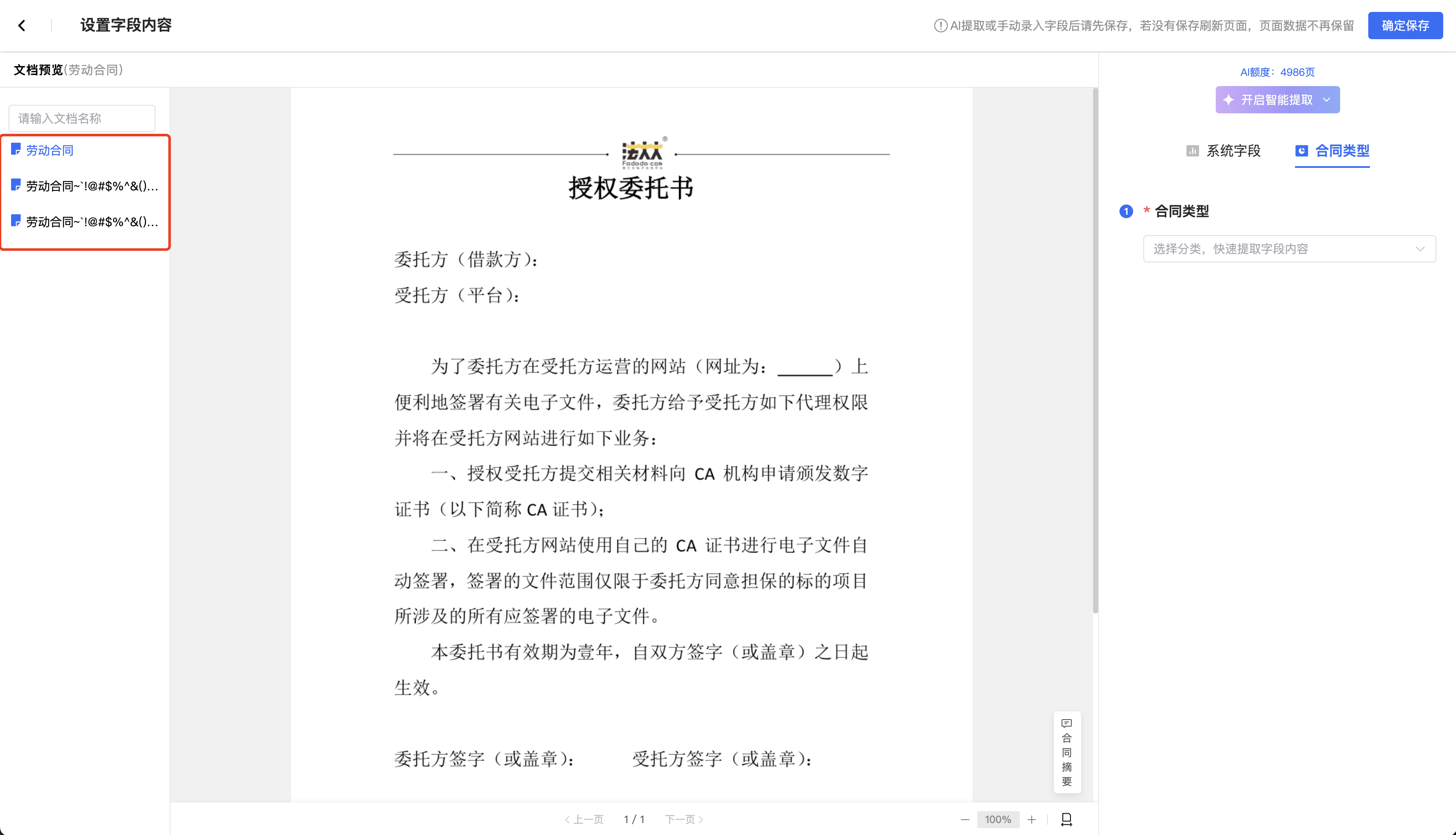Click the info icon beside AI提取 notice
Viewport: 1456px width, 835px height.
(941, 26)
